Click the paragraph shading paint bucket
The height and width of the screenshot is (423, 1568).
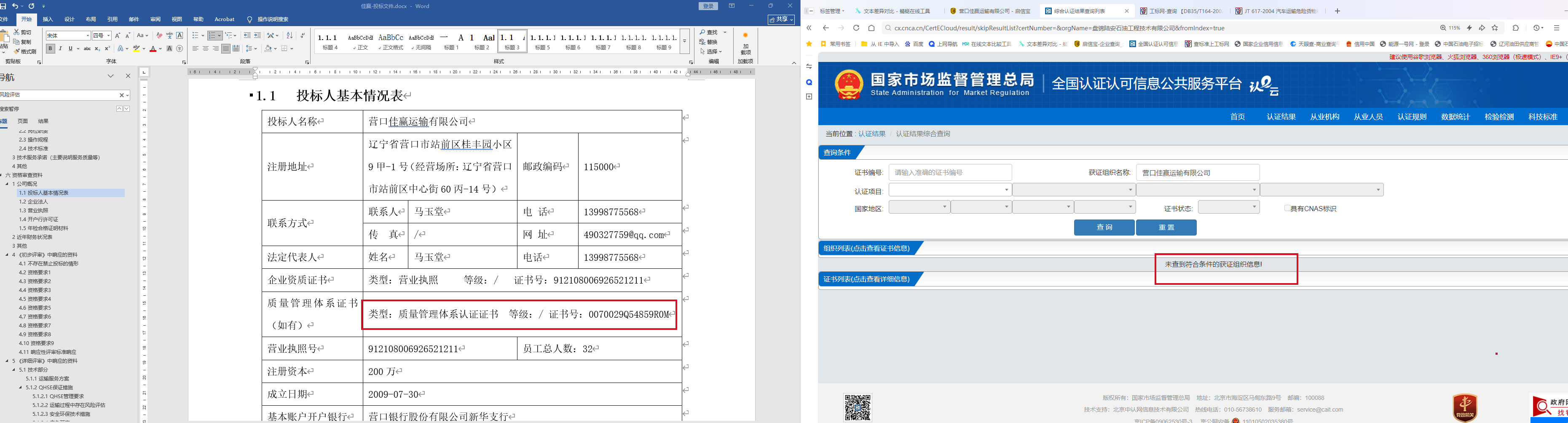(268, 49)
